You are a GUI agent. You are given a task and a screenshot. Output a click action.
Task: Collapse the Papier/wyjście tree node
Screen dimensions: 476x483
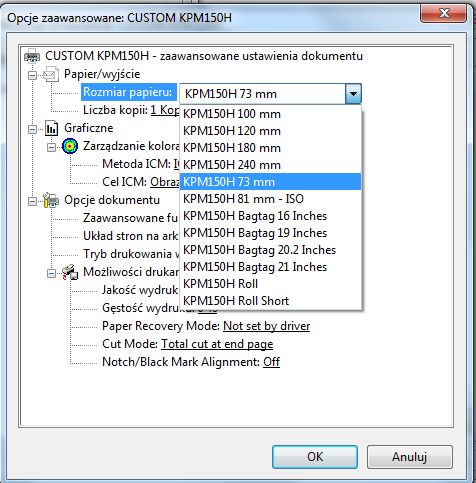[x=32, y=75]
